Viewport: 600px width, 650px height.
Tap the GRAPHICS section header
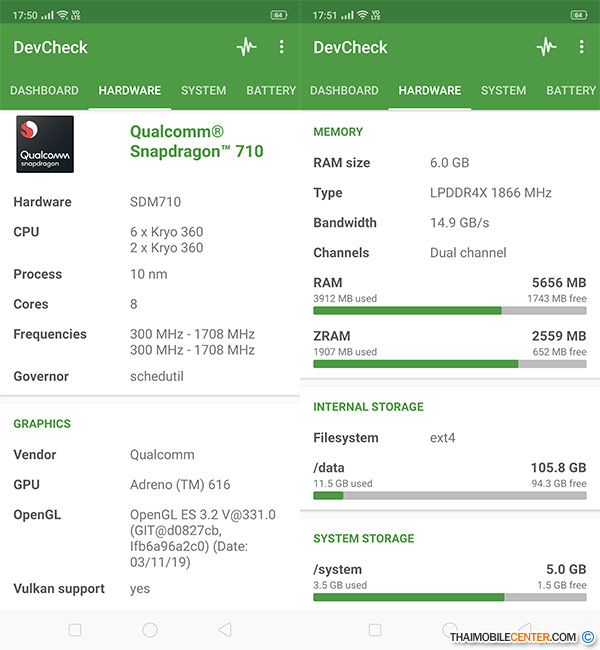coord(42,424)
